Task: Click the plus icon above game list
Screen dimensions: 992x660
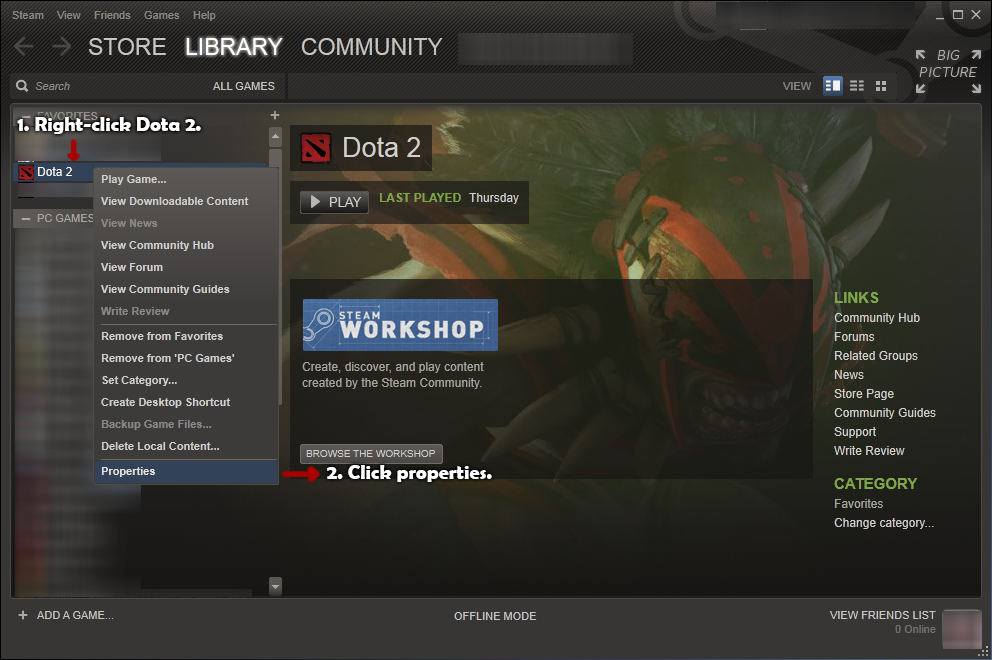Action: click(x=275, y=115)
